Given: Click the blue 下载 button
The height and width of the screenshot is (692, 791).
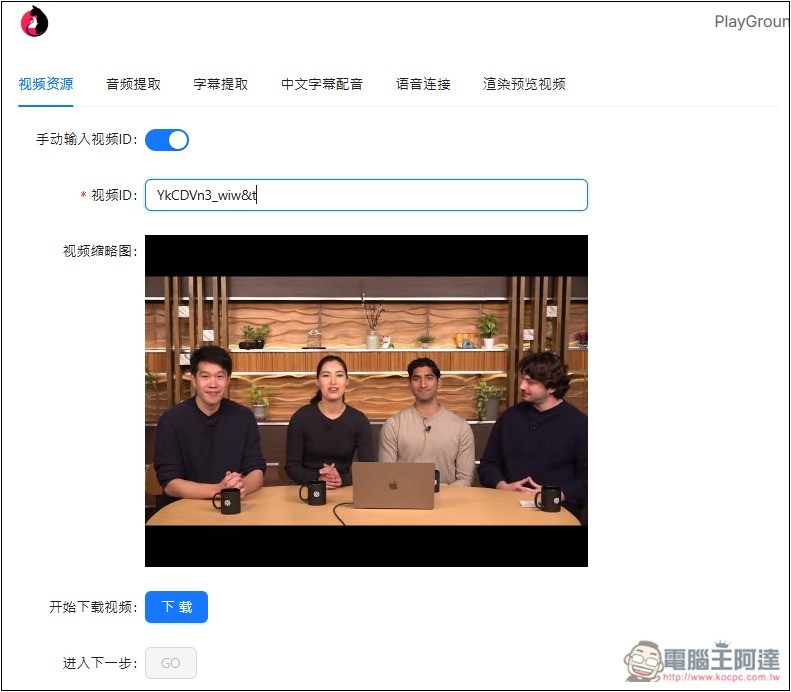Looking at the screenshot, I should [177, 607].
